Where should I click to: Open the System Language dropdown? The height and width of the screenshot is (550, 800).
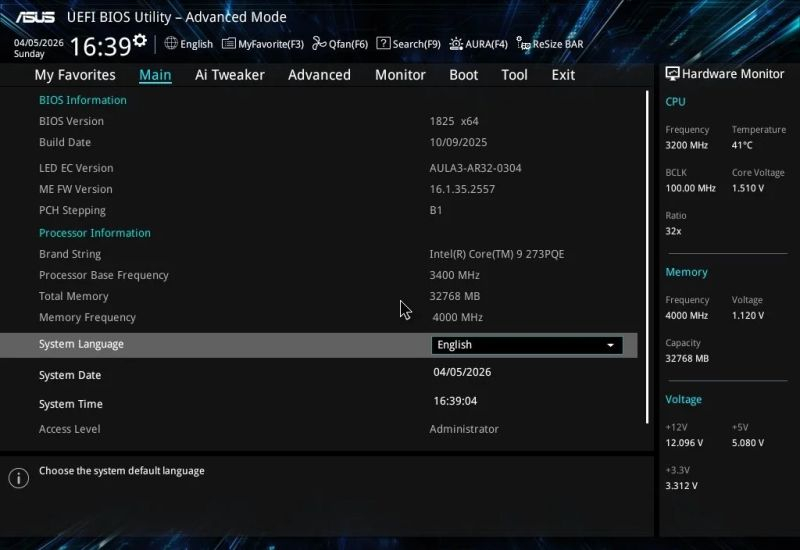pyautogui.click(x=526, y=345)
